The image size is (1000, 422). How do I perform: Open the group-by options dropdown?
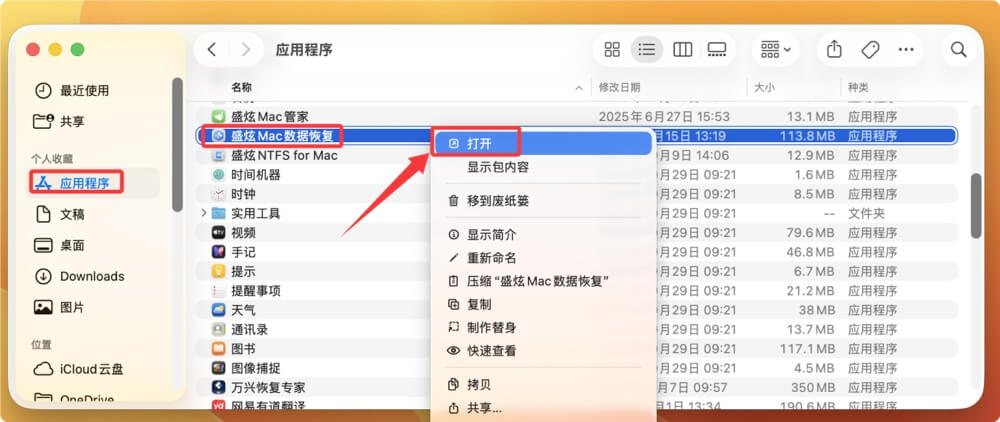click(x=776, y=50)
